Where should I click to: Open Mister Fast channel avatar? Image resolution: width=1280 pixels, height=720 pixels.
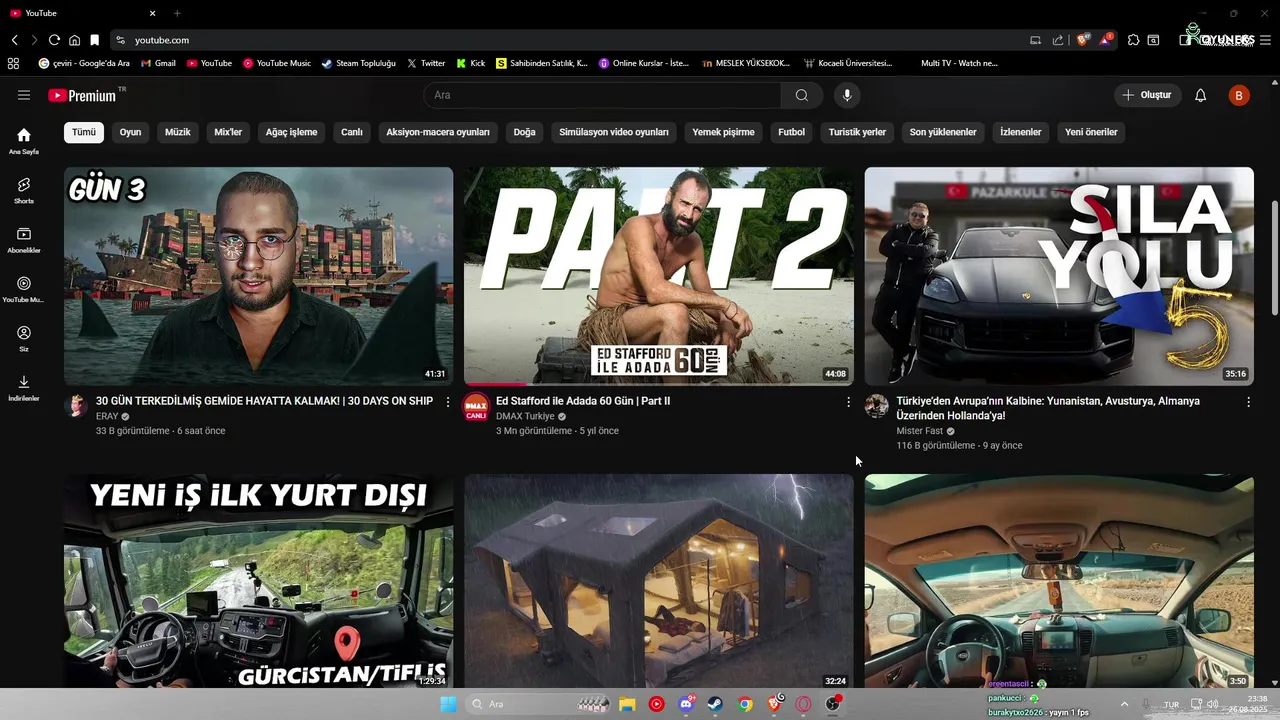pyautogui.click(x=877, y=406)
